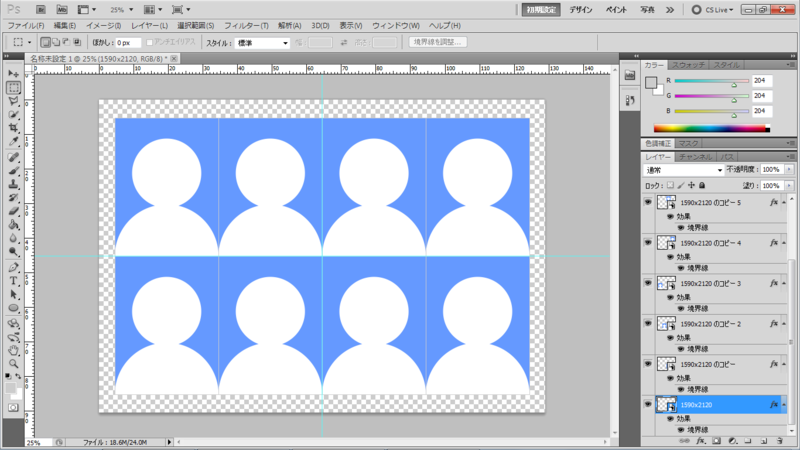Select the Hand tool

14,351
